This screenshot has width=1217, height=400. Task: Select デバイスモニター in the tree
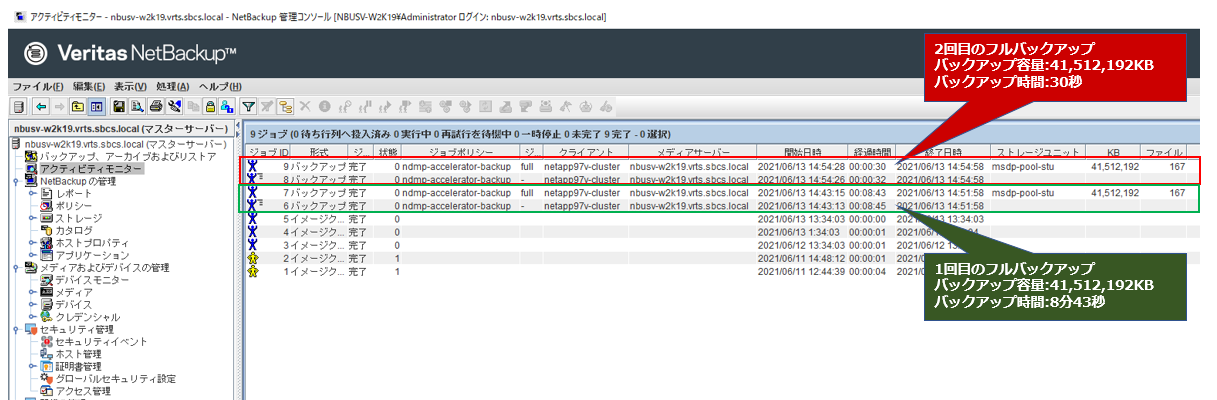pyautogui.click(x=92, y=279)
